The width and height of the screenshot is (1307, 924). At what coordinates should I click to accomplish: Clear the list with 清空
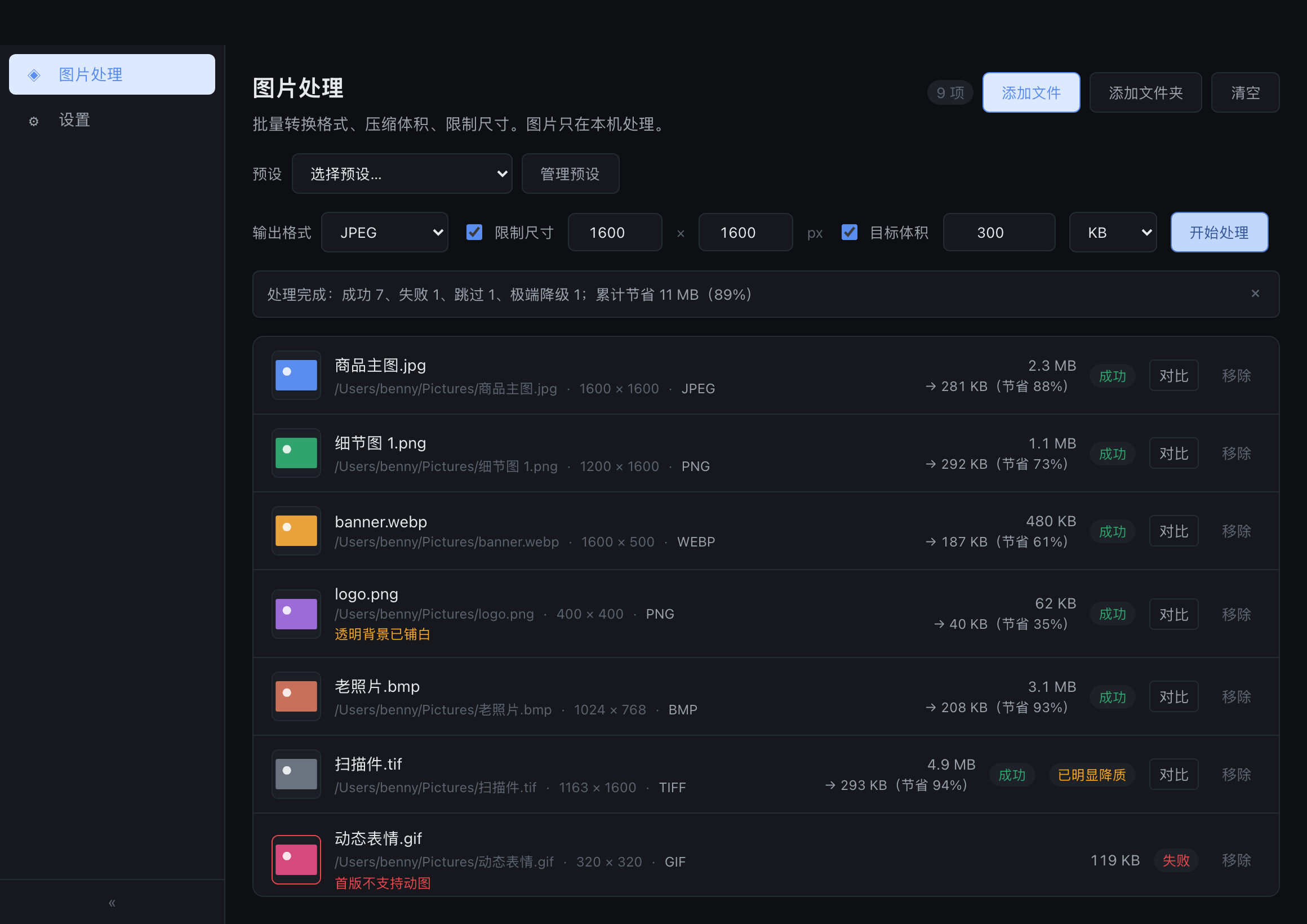click(1245, 93)
